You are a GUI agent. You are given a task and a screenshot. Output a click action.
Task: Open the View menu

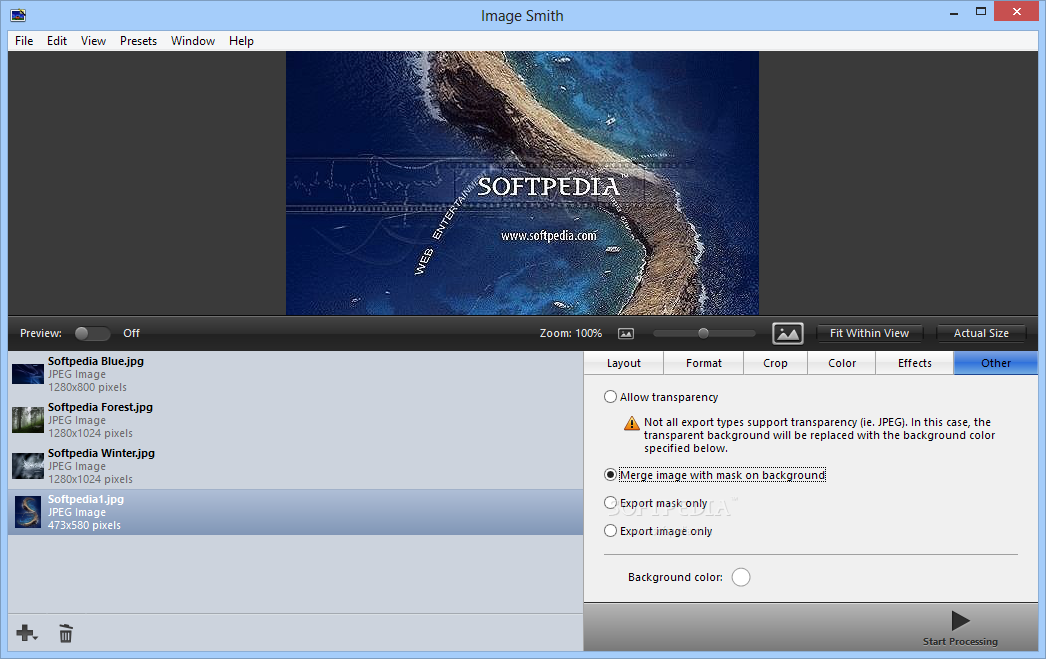coord(93,41)
